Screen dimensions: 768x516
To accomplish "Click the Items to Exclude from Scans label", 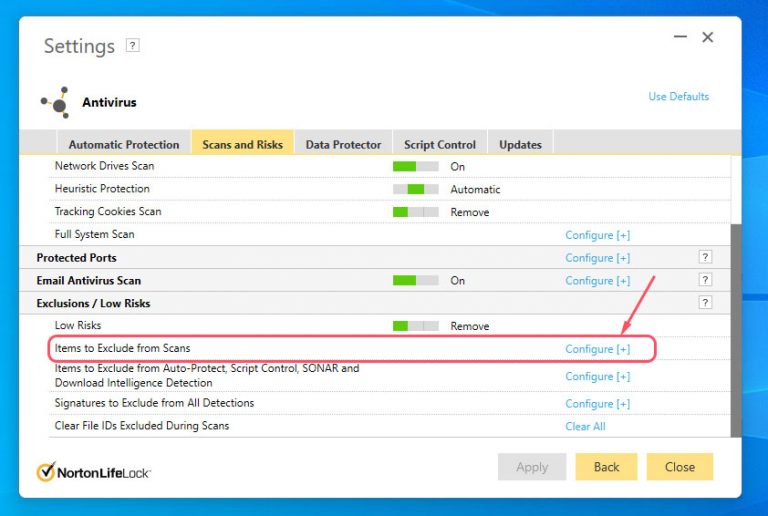I will (122, 348).
